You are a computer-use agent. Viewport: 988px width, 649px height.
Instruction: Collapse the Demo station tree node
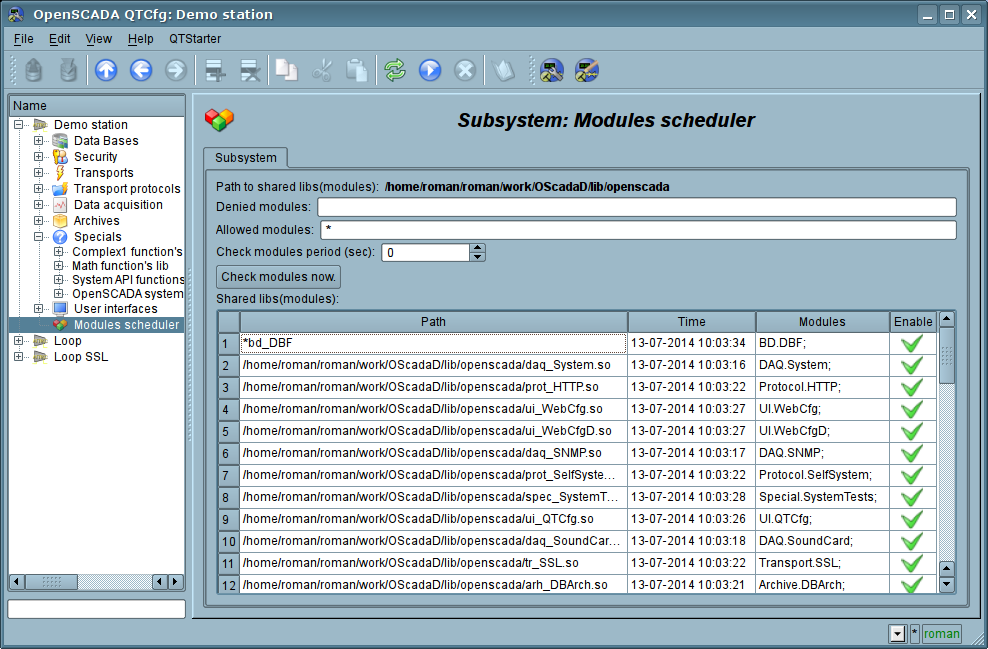18,125
